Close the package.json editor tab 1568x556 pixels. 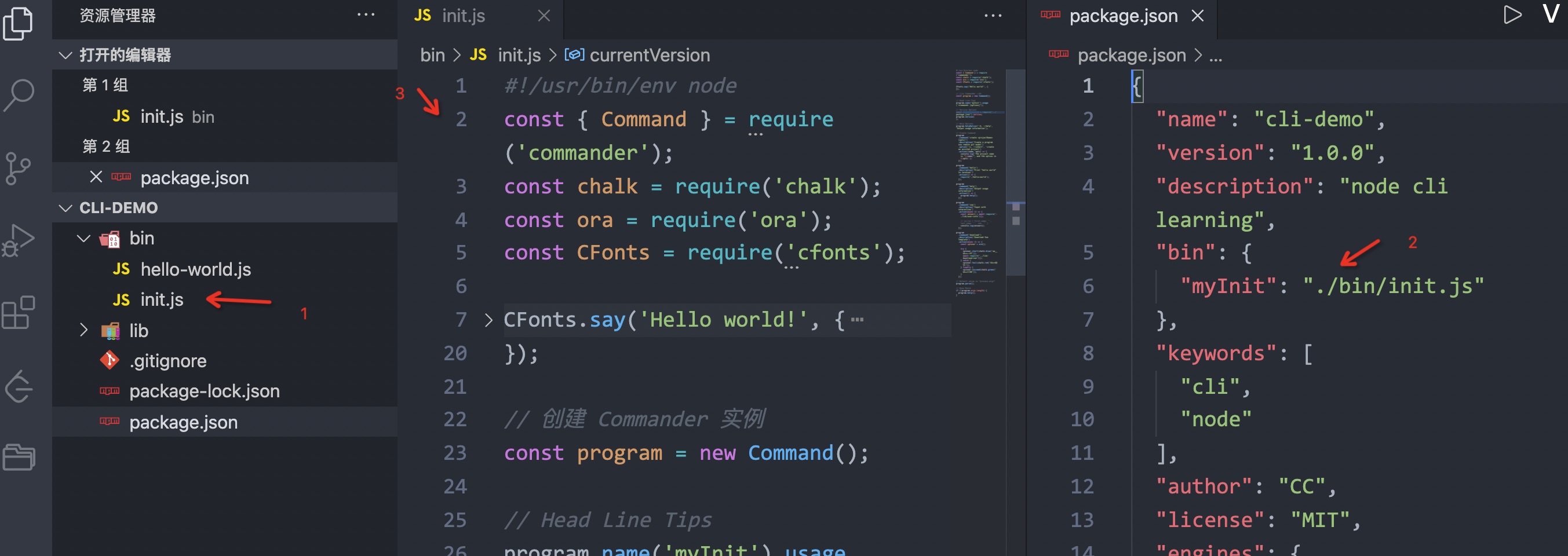tap(1197, 16)
